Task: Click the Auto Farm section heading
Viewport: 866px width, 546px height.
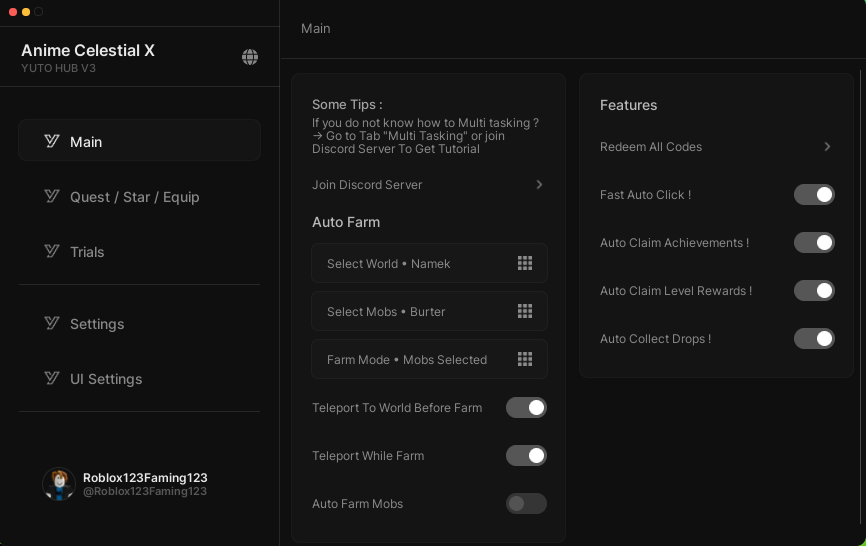Action: (x=346, y=222)
